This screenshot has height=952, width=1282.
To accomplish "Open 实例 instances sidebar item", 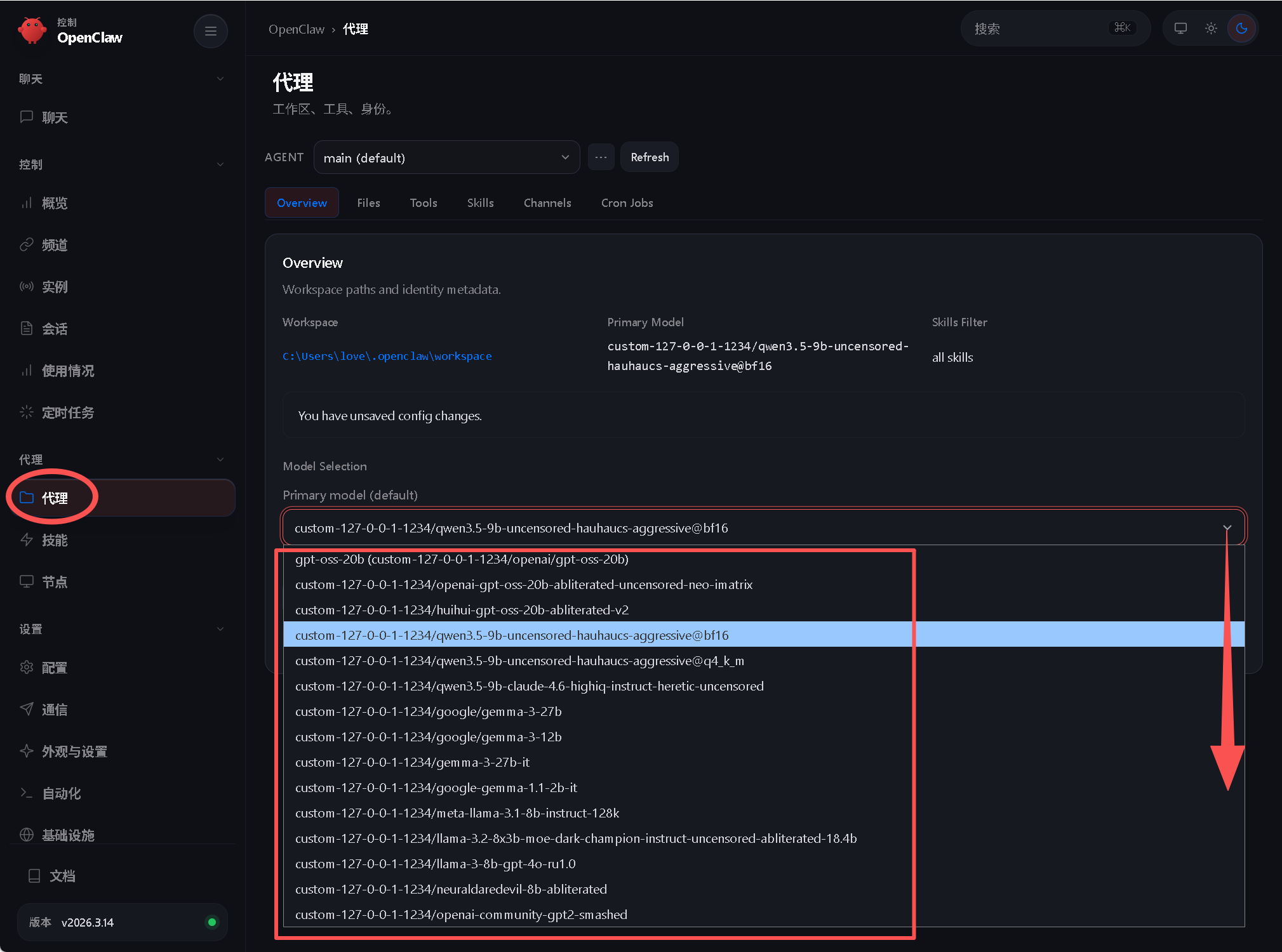I will coord(55,287).
